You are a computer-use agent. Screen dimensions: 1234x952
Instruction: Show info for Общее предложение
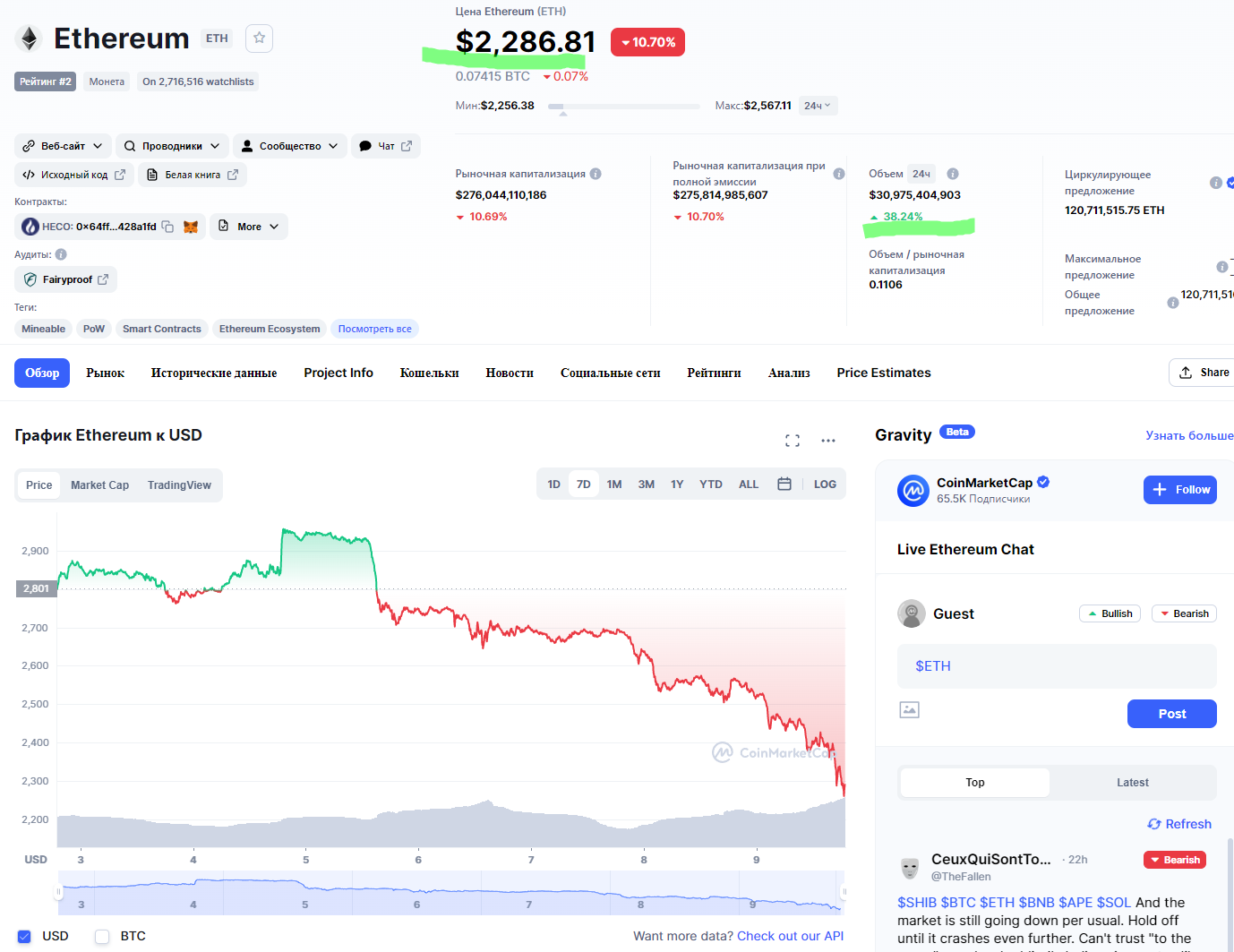coord(1173,303)
